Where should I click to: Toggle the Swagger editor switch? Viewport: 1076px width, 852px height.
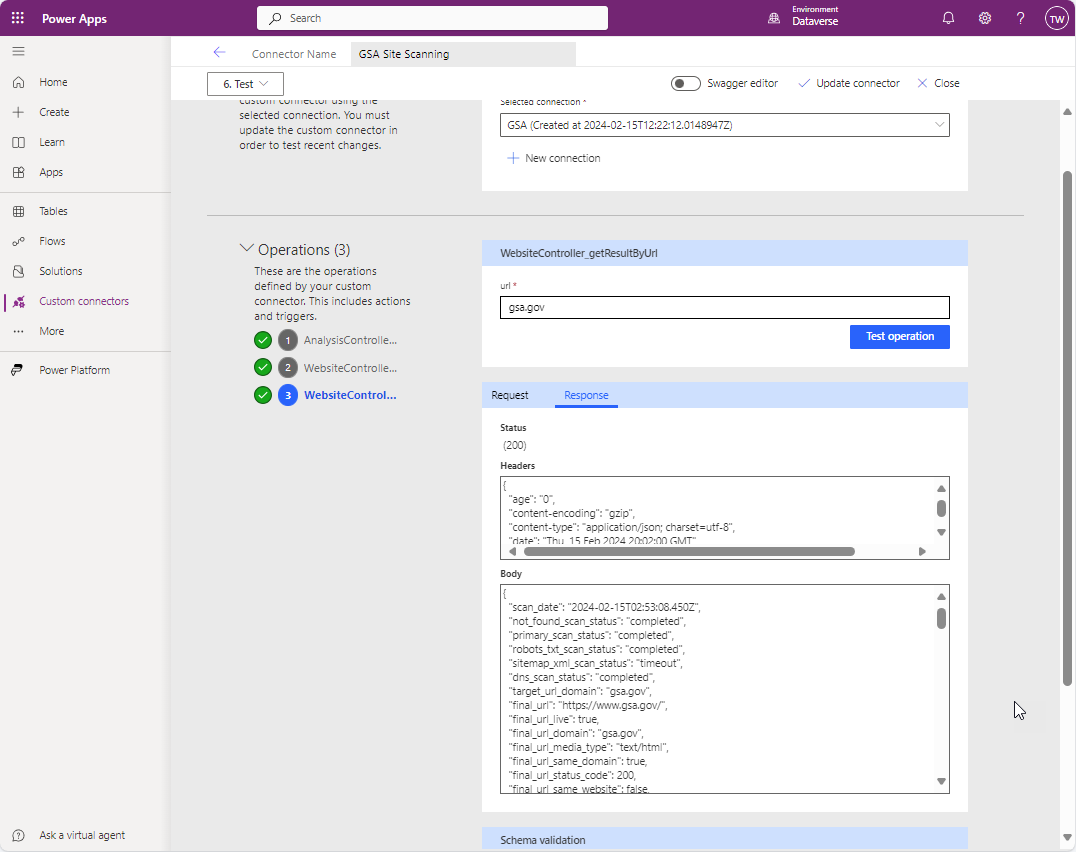686,84
